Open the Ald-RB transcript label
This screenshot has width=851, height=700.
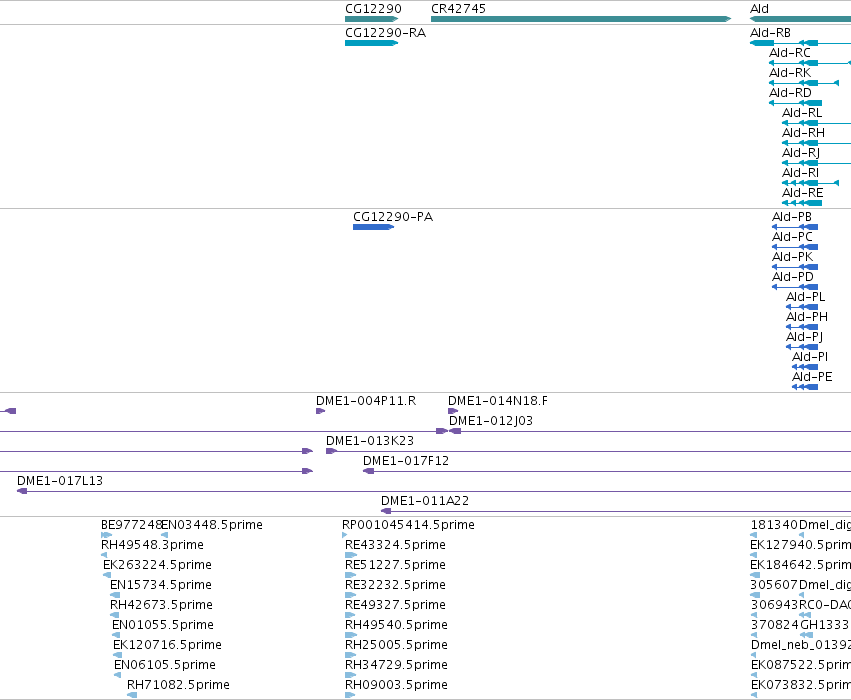coord(770,33)
